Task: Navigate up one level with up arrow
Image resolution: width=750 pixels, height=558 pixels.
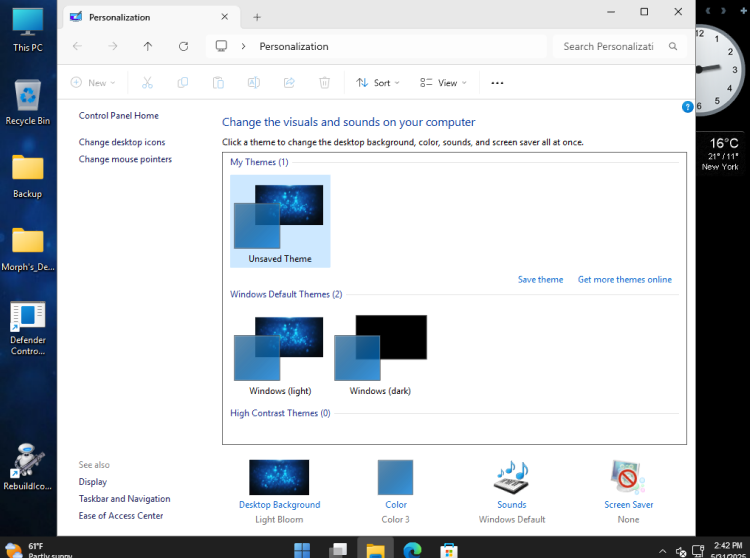Action: (148, 46)
